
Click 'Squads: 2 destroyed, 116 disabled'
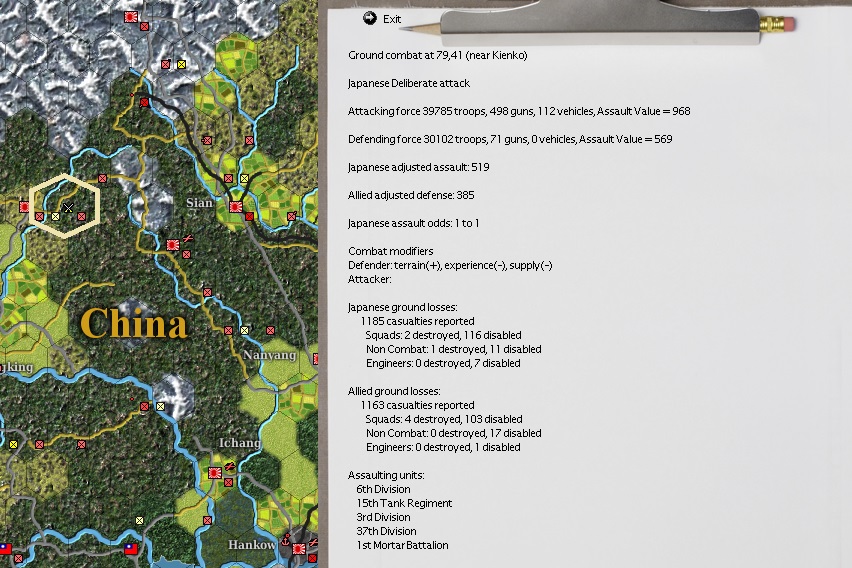click(443, 335)
